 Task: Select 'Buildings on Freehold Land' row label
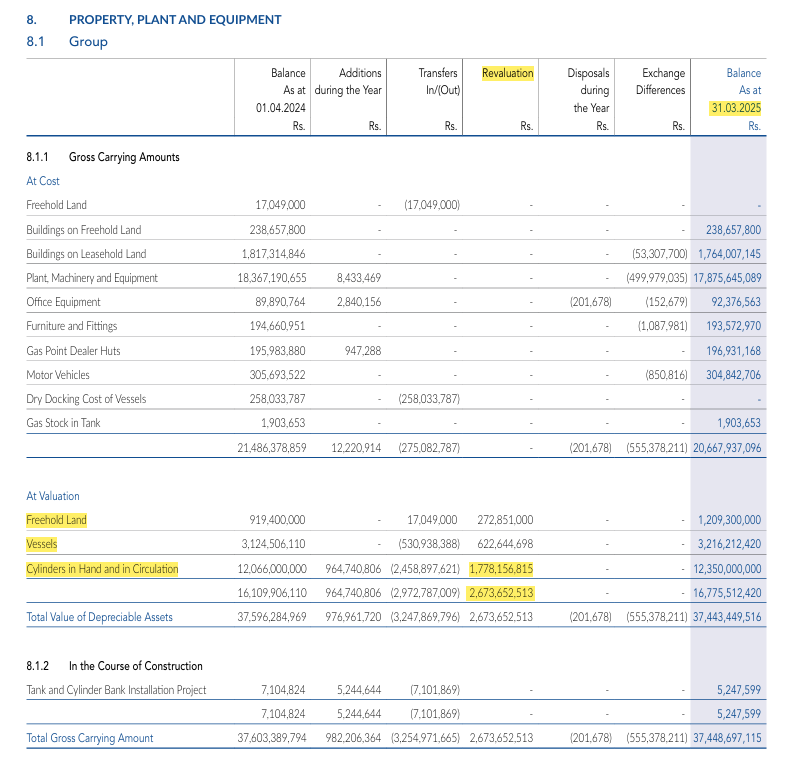[84, 230]
